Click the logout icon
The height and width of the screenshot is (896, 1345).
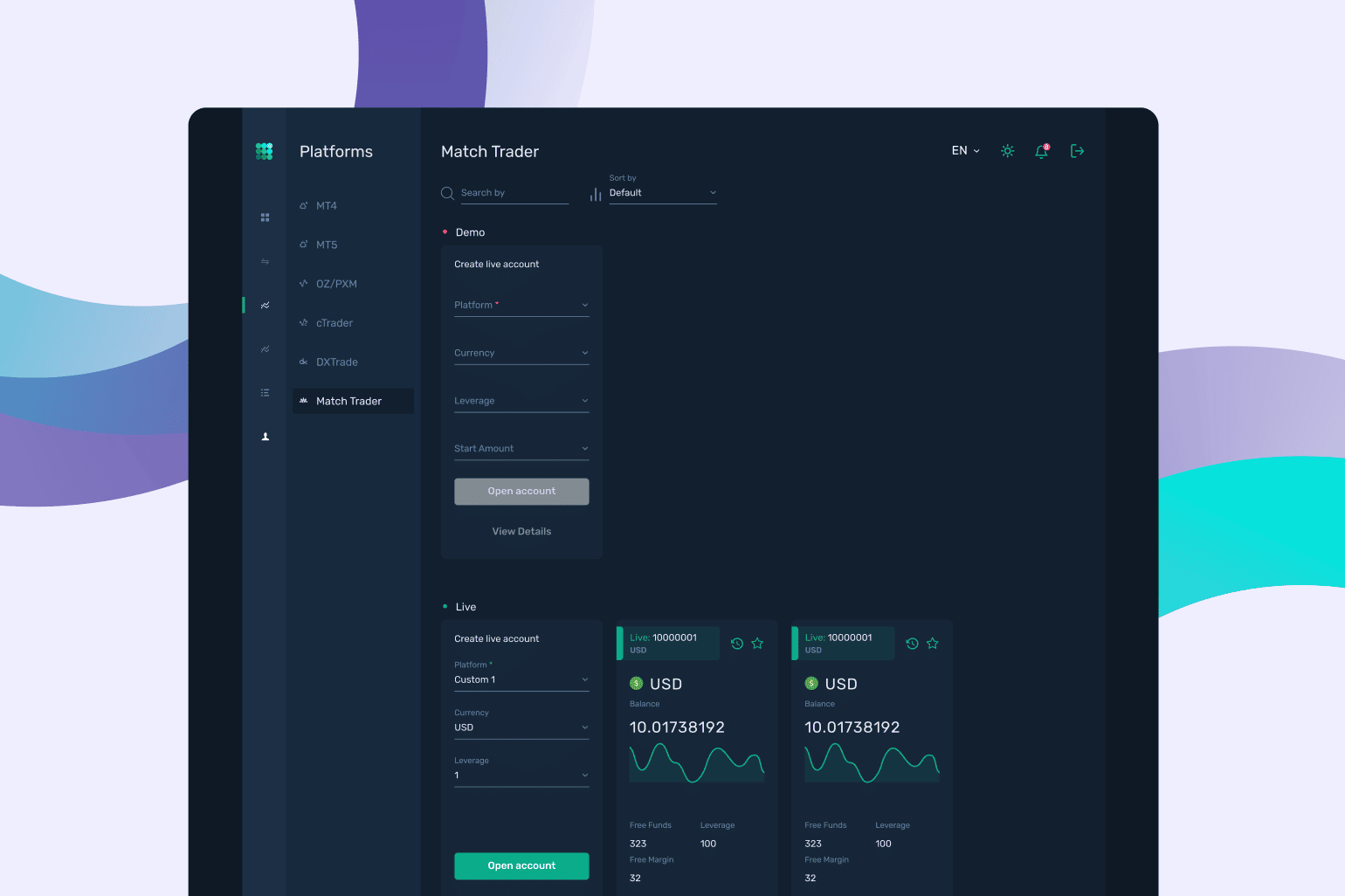coord(1077,151)
